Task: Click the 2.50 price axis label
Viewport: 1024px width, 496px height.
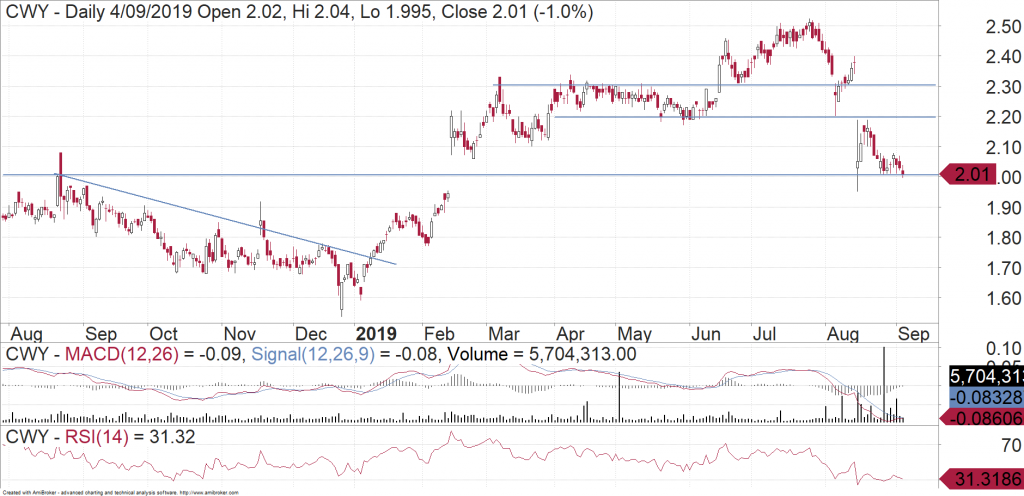Action: (978, 27)
